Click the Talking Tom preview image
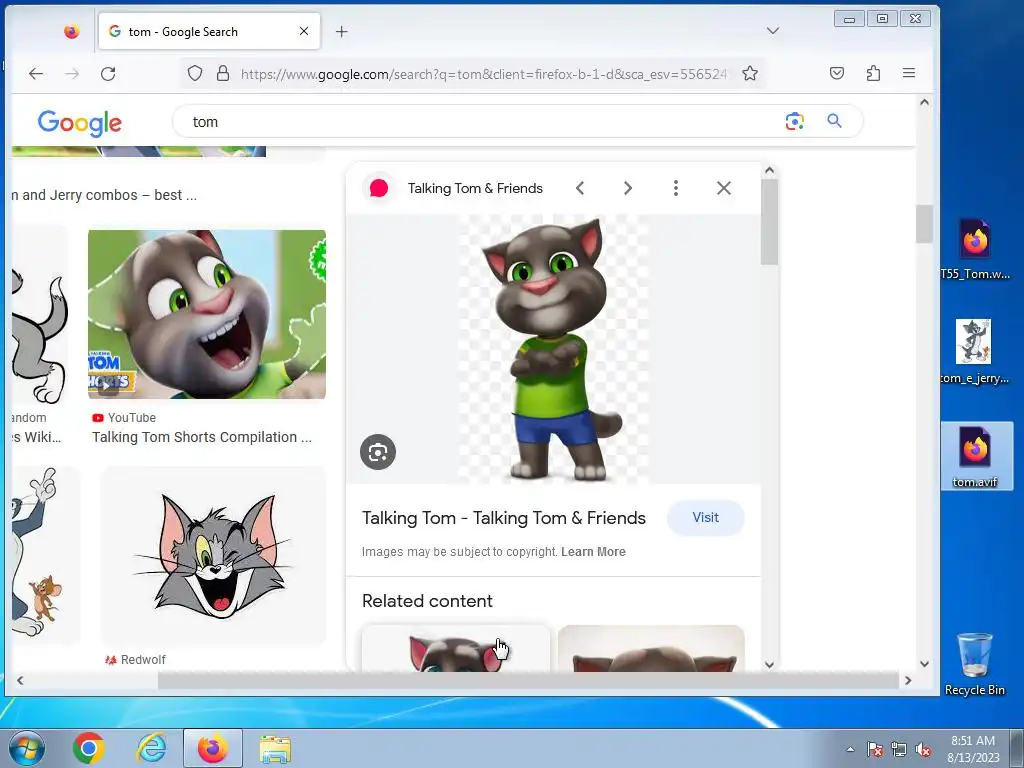This screenshot has height=768, width=1024. [x=553, y=349]
